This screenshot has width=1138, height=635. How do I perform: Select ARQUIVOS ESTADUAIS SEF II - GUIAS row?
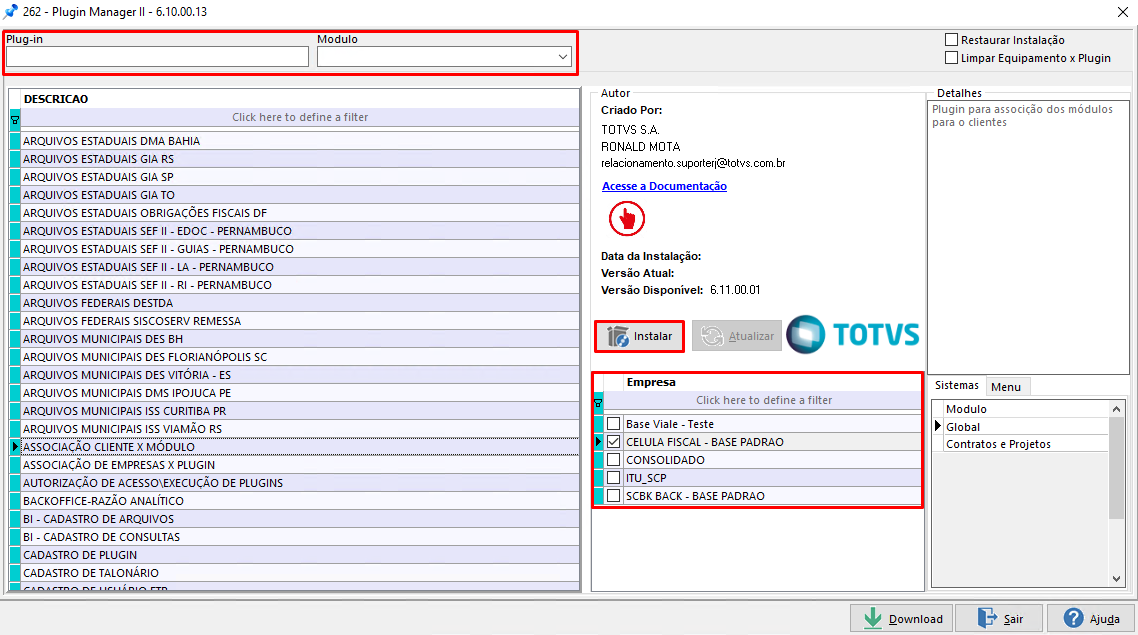300,249
